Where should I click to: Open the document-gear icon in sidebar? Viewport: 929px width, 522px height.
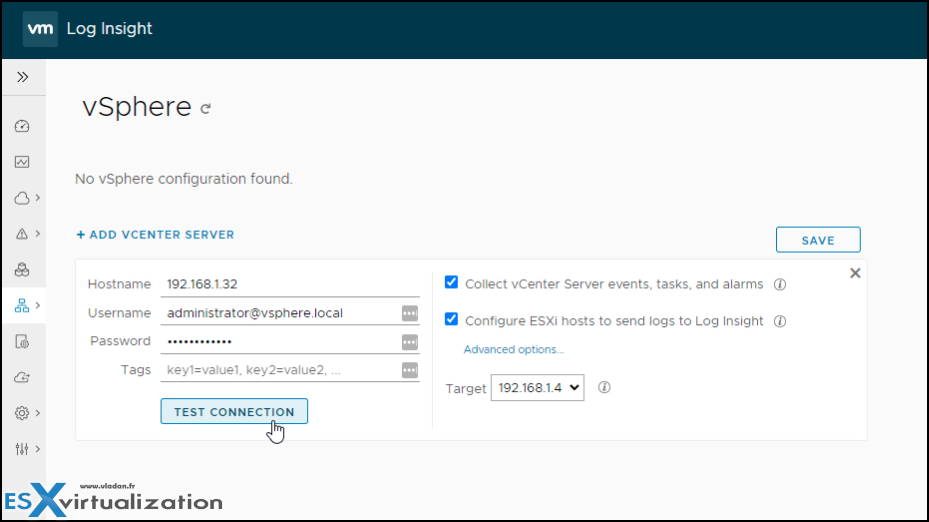click(22, 342)
